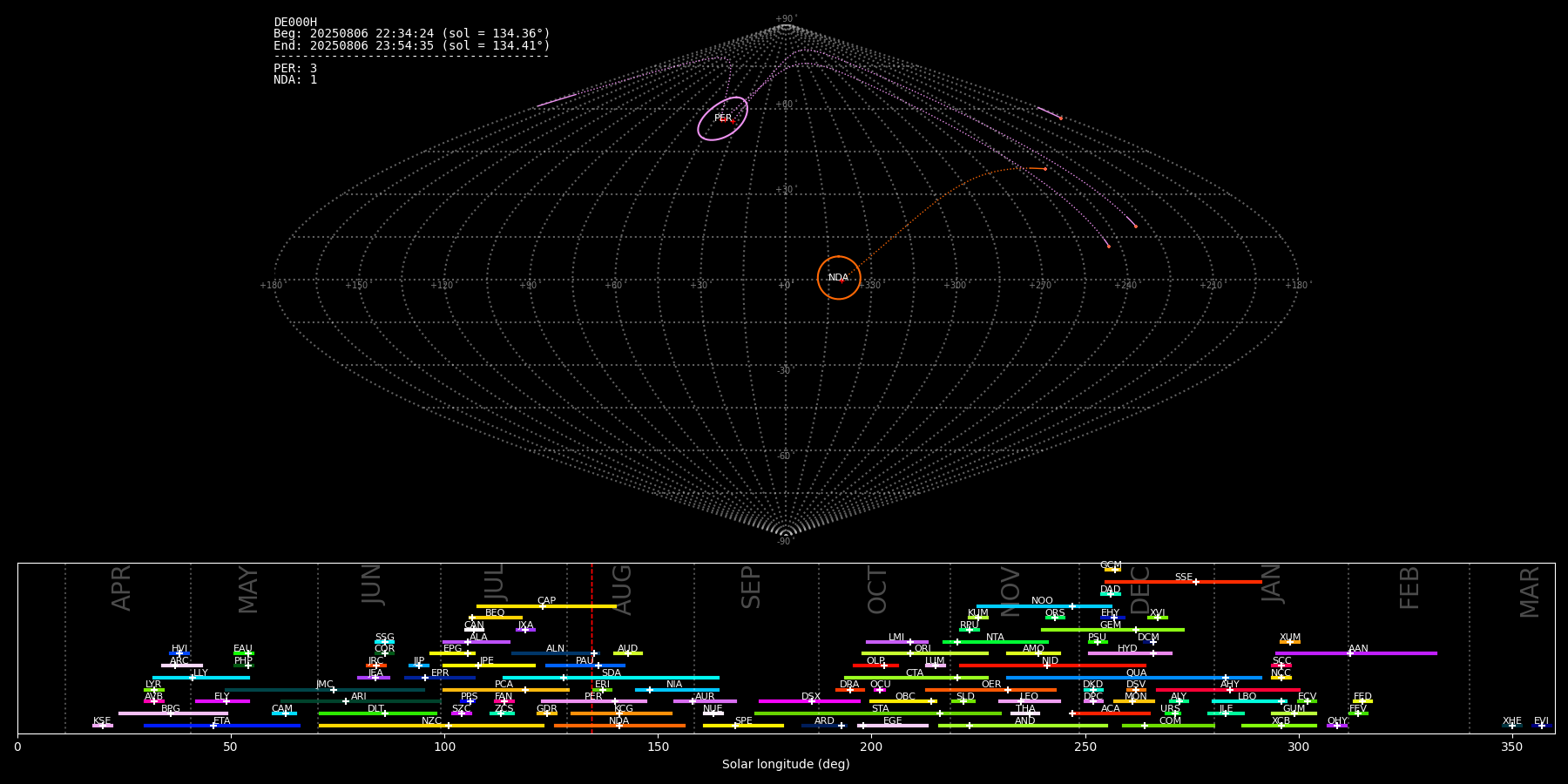
Task: Click the NZC shower label
Action: (x=432, y=721)
